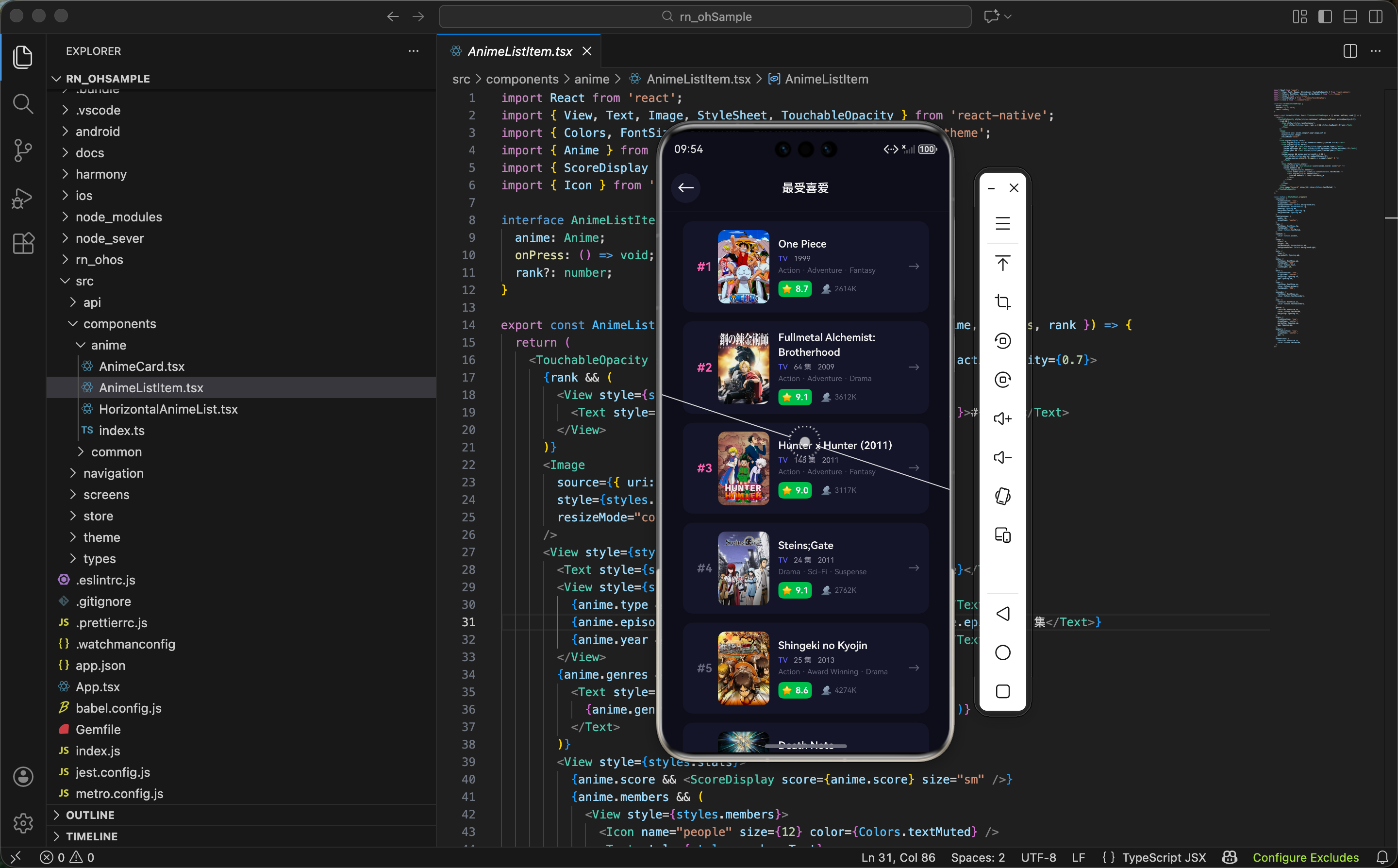
Task: Open the One Piece cover thumbnail
Action: tap(743, 267)
